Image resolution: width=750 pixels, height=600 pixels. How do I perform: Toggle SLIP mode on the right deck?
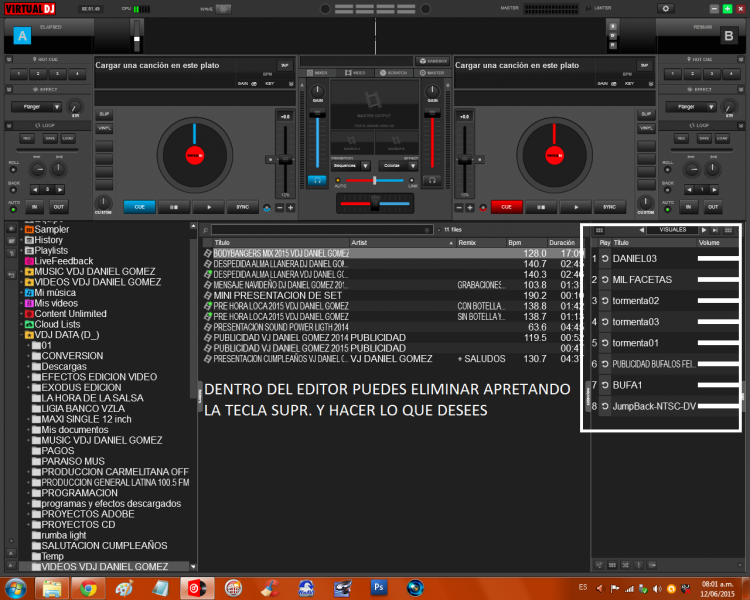tap(646, 114)
